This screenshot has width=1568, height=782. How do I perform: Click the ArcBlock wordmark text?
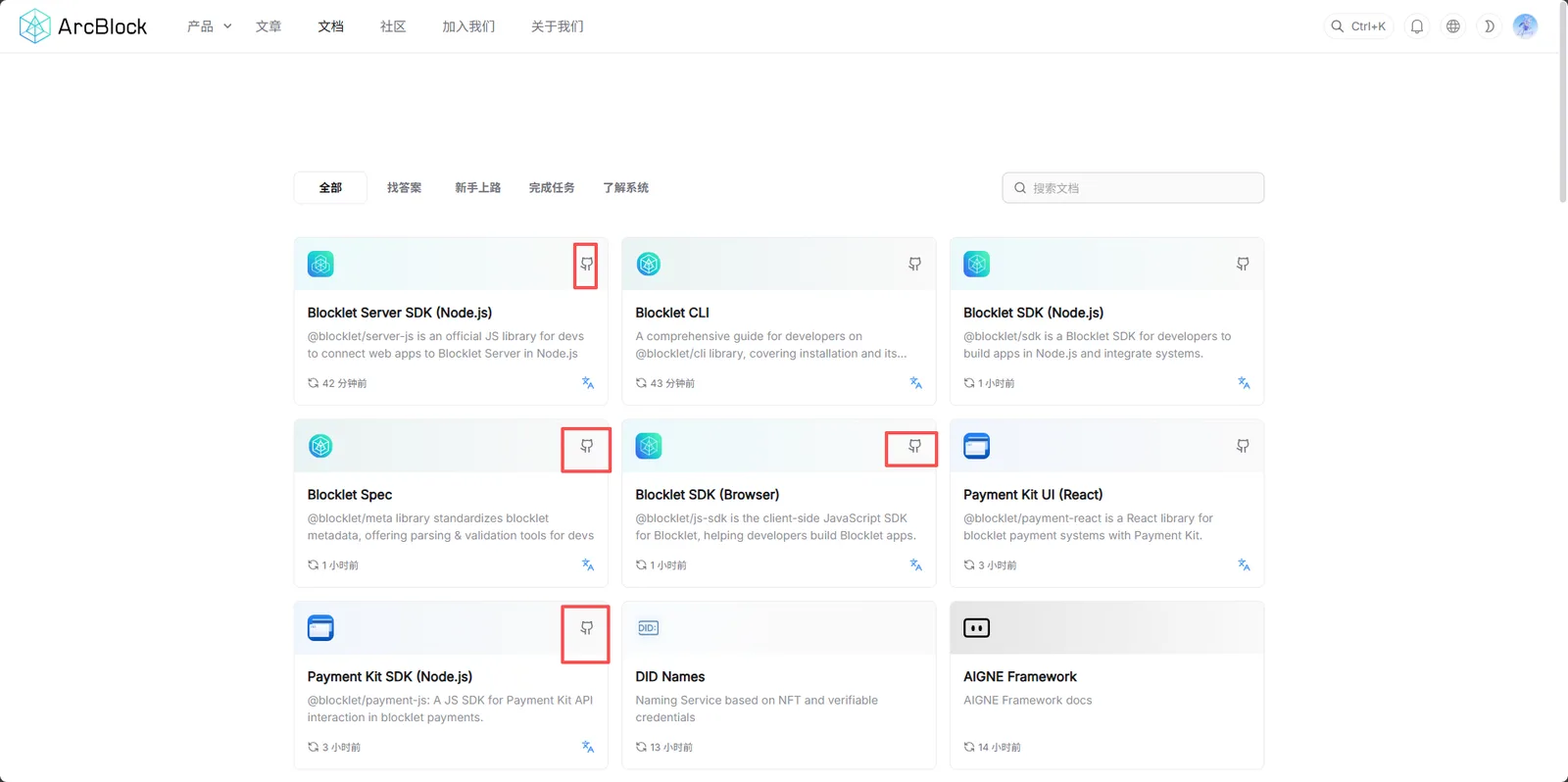pyautogui.click(x=103, y=26)
